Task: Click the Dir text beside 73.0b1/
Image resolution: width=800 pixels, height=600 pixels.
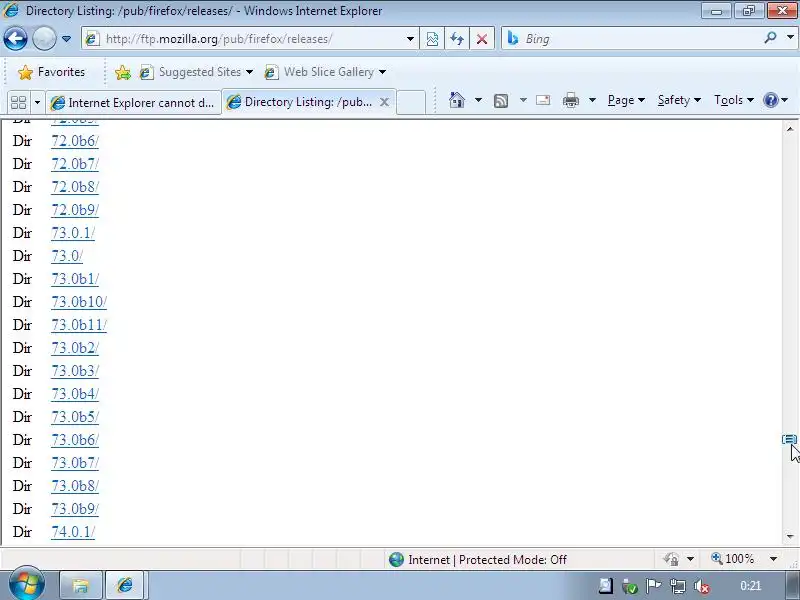Action: pos(22,279)
